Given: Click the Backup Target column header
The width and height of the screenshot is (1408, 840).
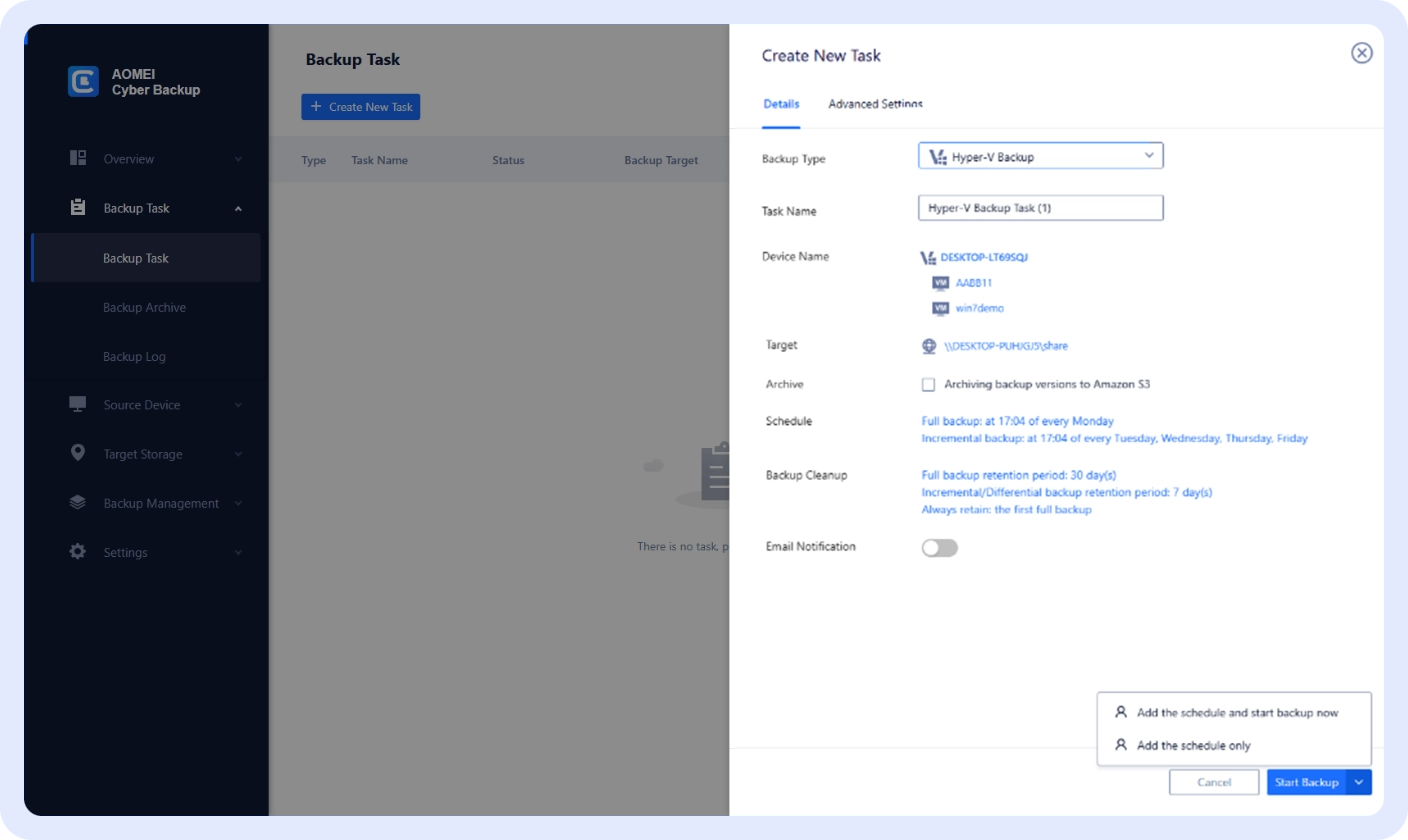Looking at the screenshot, I should coord(661,160).
